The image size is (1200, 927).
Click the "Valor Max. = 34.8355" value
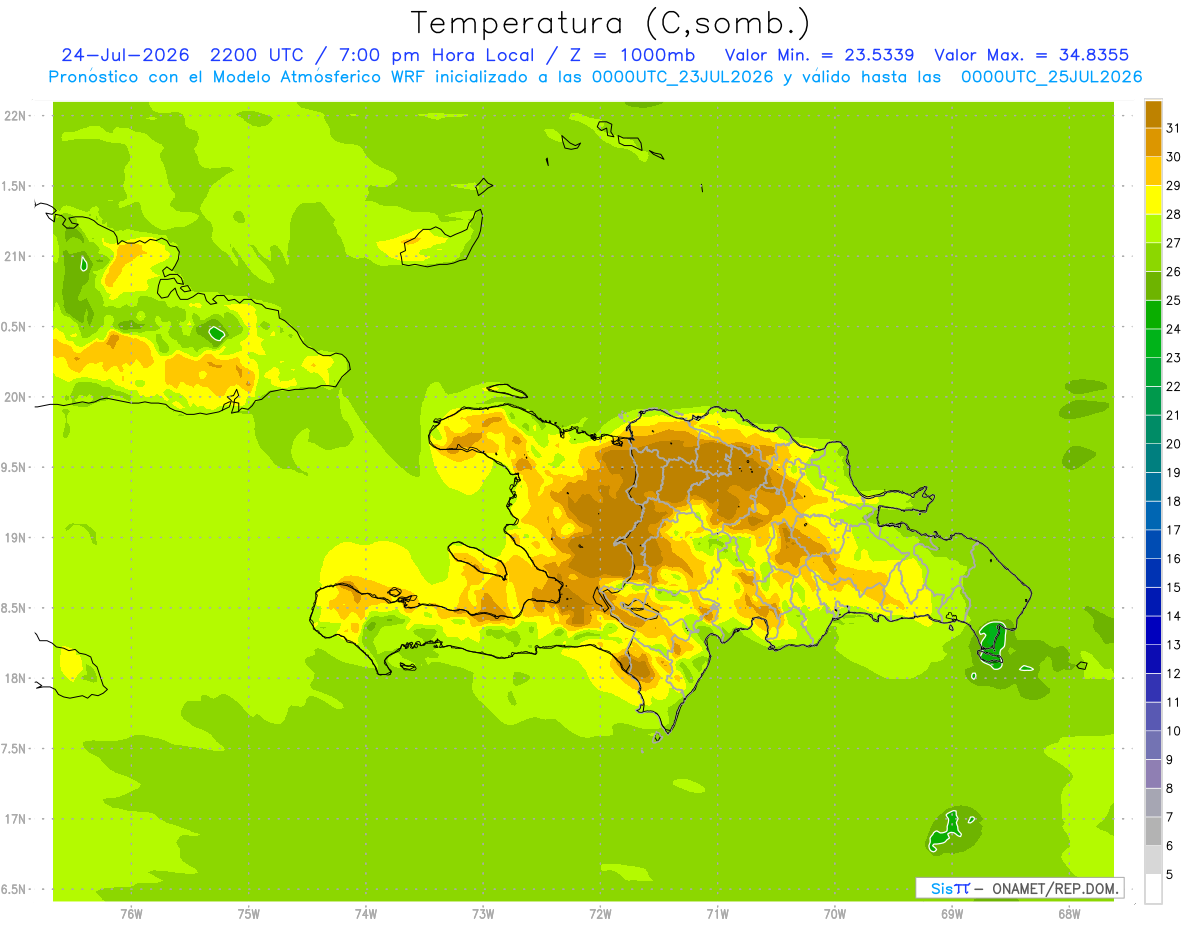1032,55
